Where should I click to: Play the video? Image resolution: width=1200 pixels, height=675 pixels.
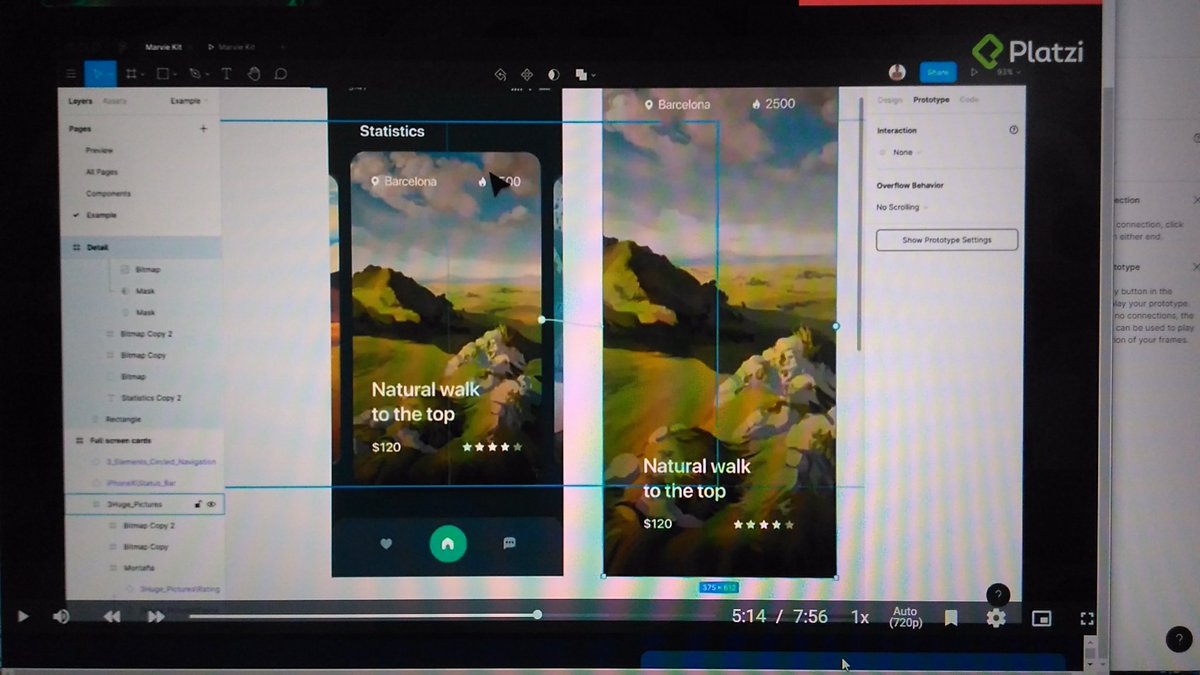[x=23, y=616]
